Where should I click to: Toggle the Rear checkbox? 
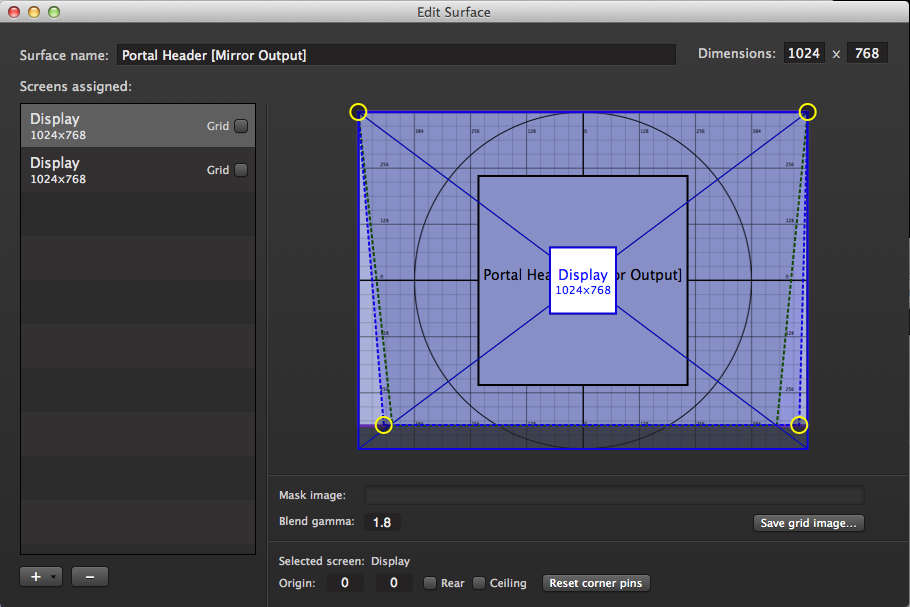tap(430, 583)
